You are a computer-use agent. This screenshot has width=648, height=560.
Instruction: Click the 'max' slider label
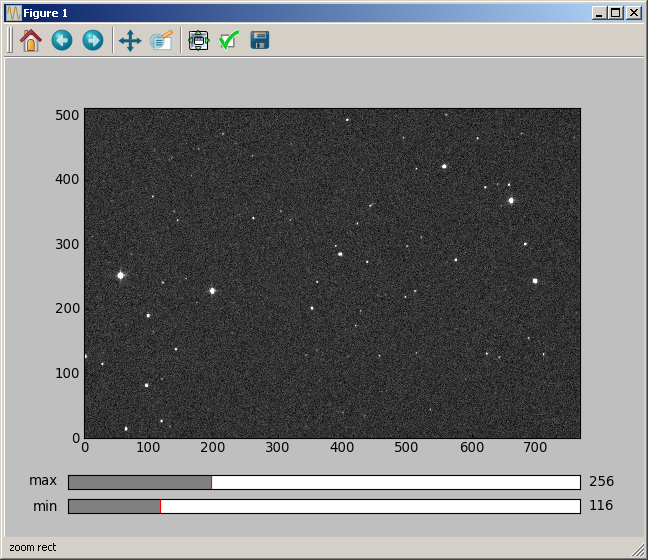pyautogui.click(x=43, y=481)
